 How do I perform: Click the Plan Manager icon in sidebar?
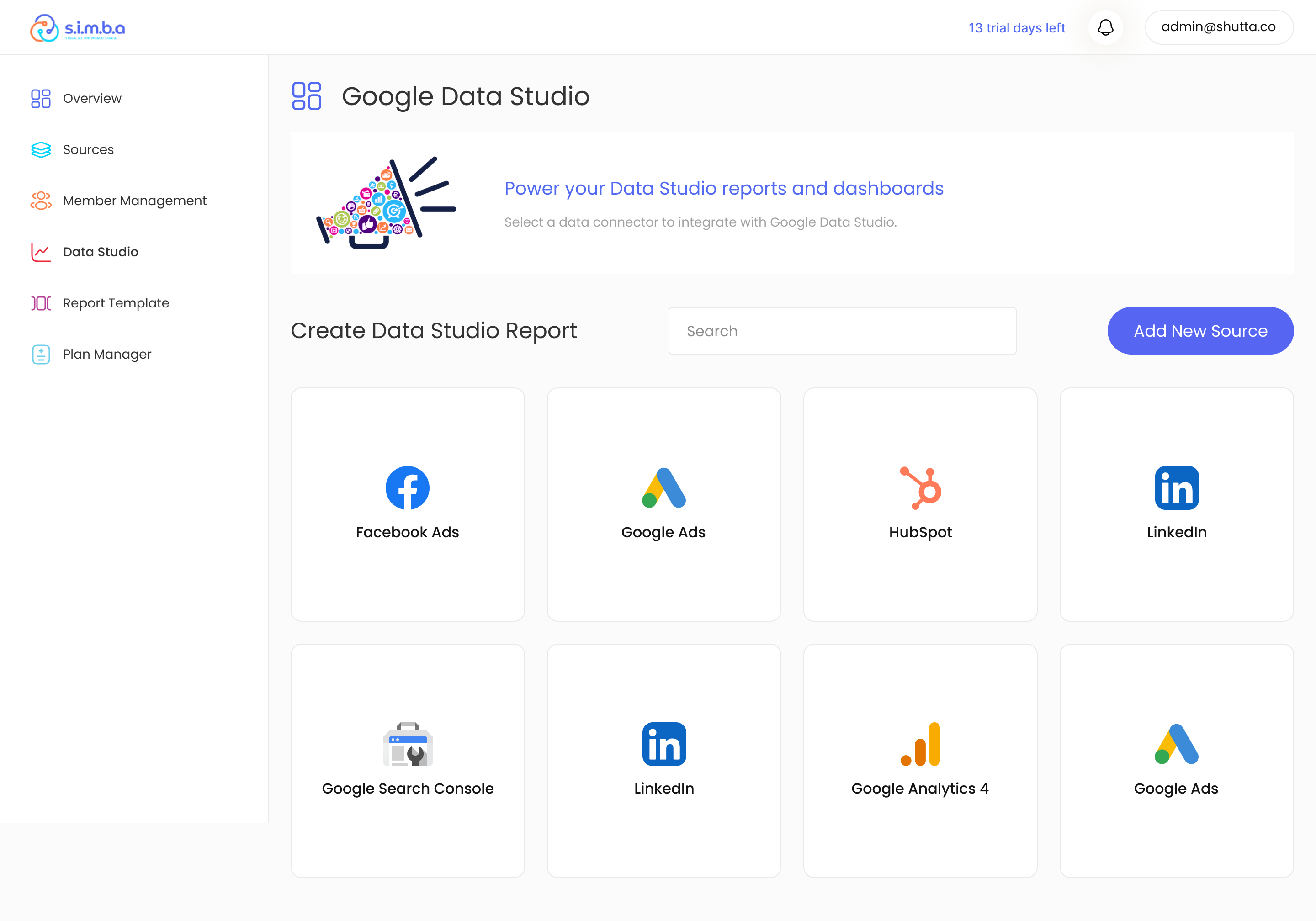pyautogui.click(x=41, y=354)
